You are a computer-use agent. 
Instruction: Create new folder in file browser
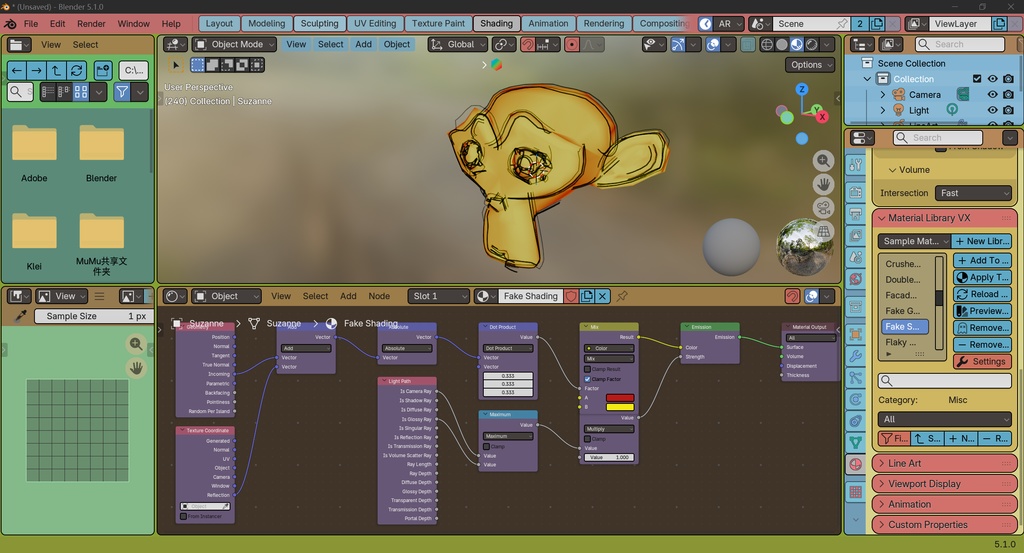click(x=103, y=71)
